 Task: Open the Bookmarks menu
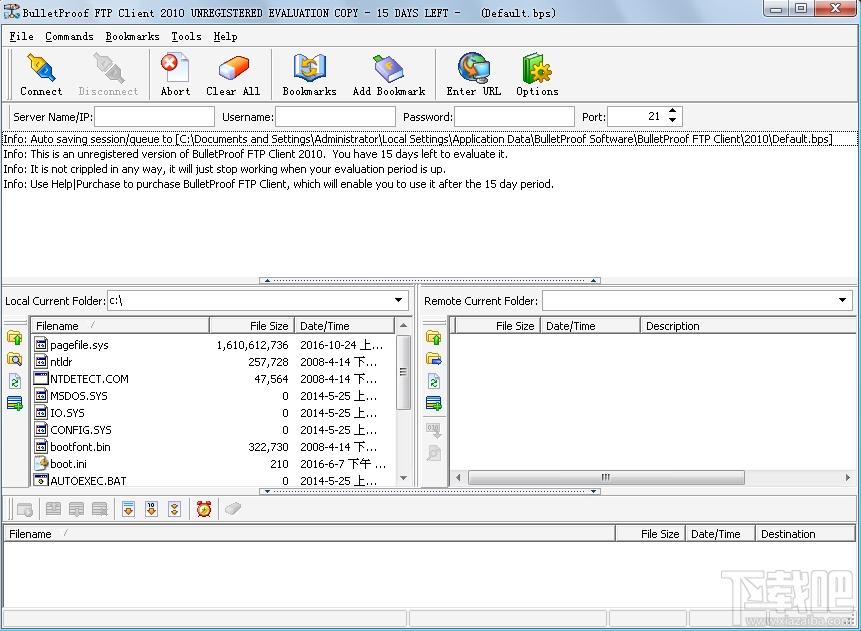132,36
